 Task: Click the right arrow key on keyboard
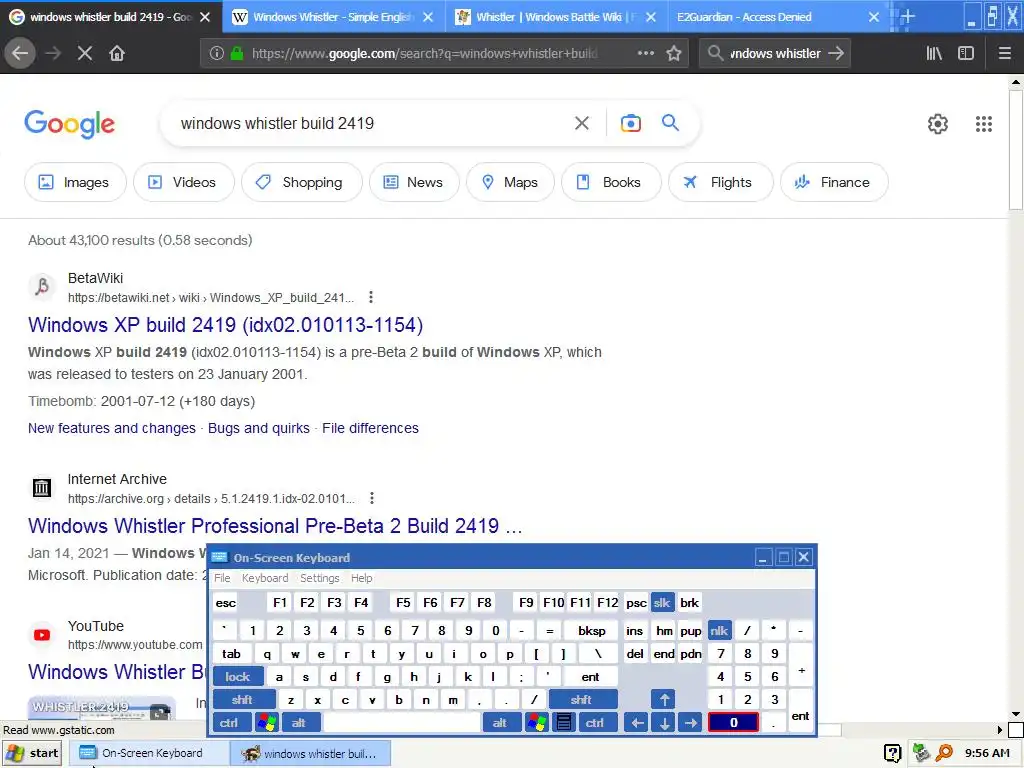coord(690,723)
